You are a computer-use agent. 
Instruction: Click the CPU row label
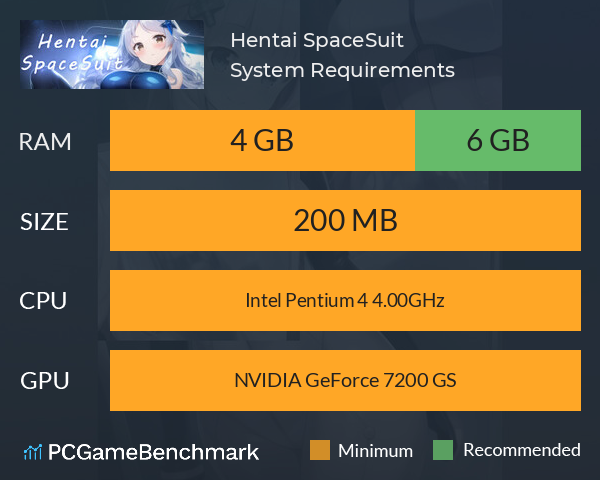43,300
